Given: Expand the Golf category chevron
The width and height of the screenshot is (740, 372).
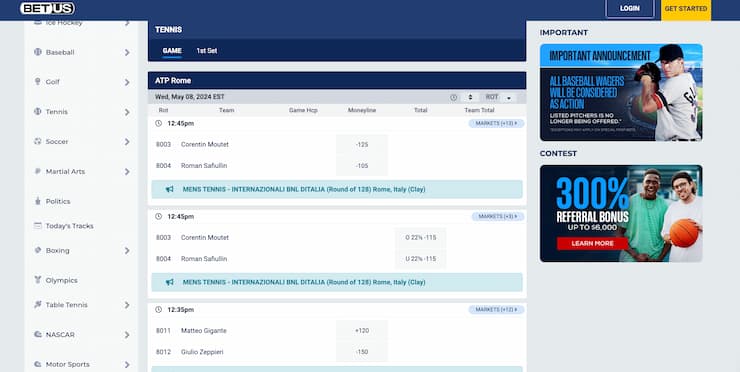Looking at the screenshot, I should 127,82.
